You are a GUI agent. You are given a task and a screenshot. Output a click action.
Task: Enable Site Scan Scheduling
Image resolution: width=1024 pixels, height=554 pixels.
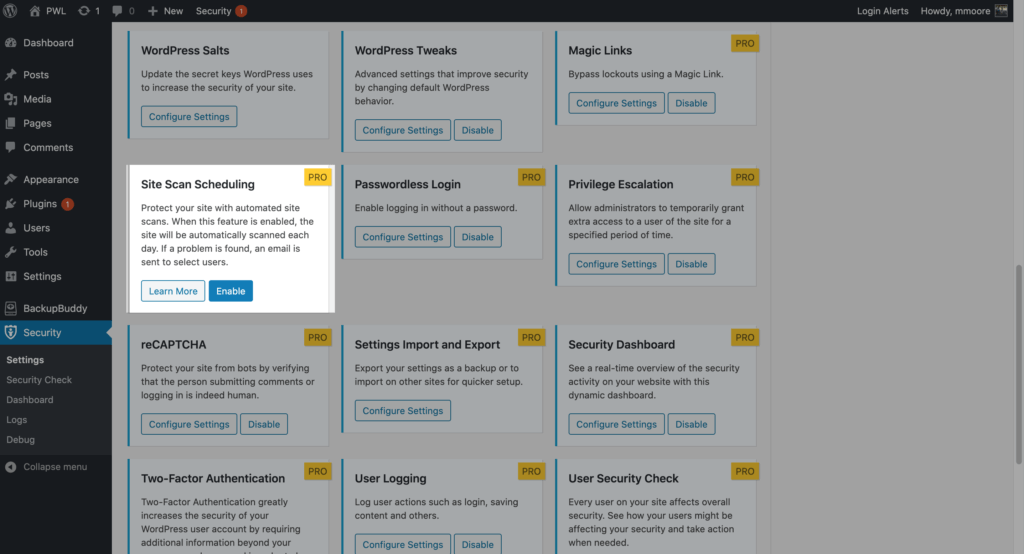(231, 291)
